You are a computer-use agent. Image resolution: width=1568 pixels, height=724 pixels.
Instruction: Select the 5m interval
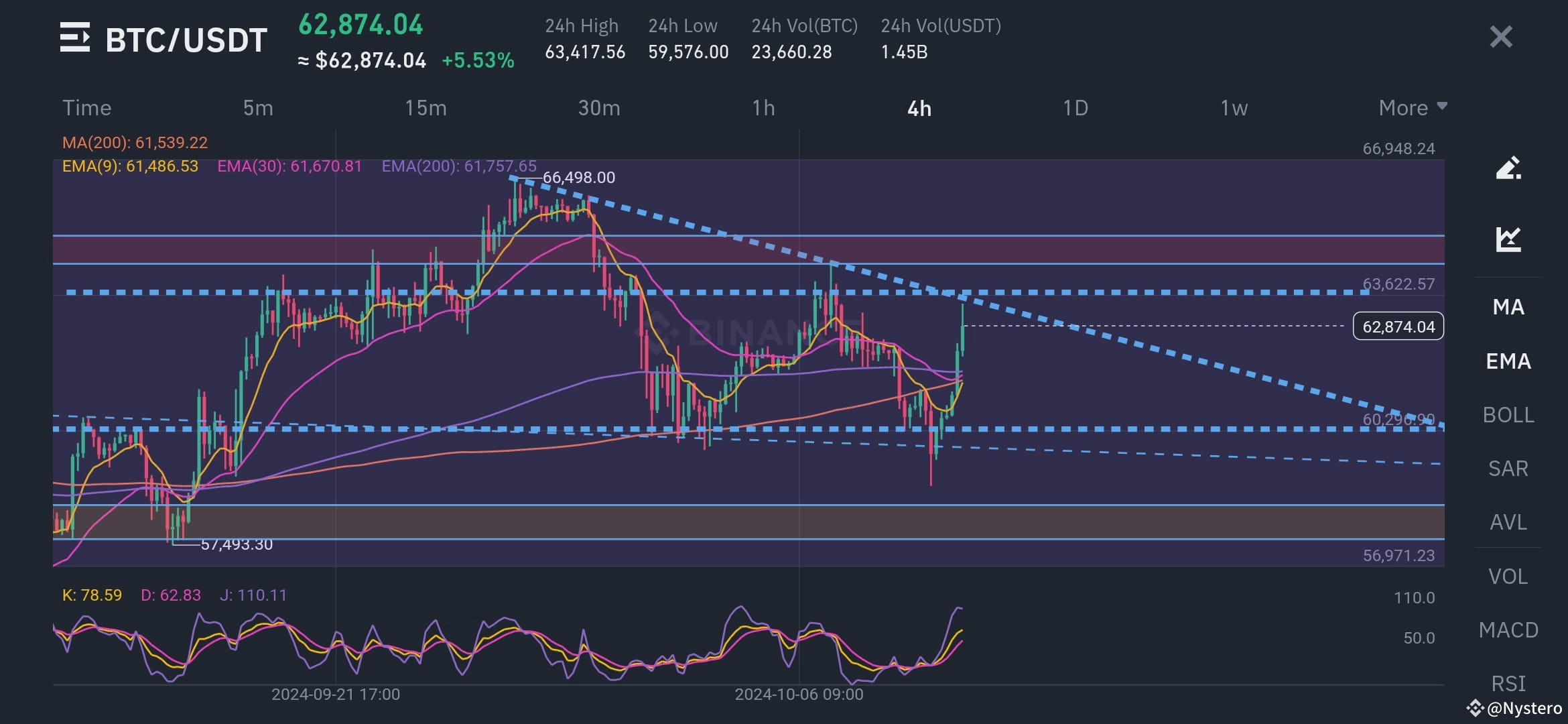click(x=257, y=107)
